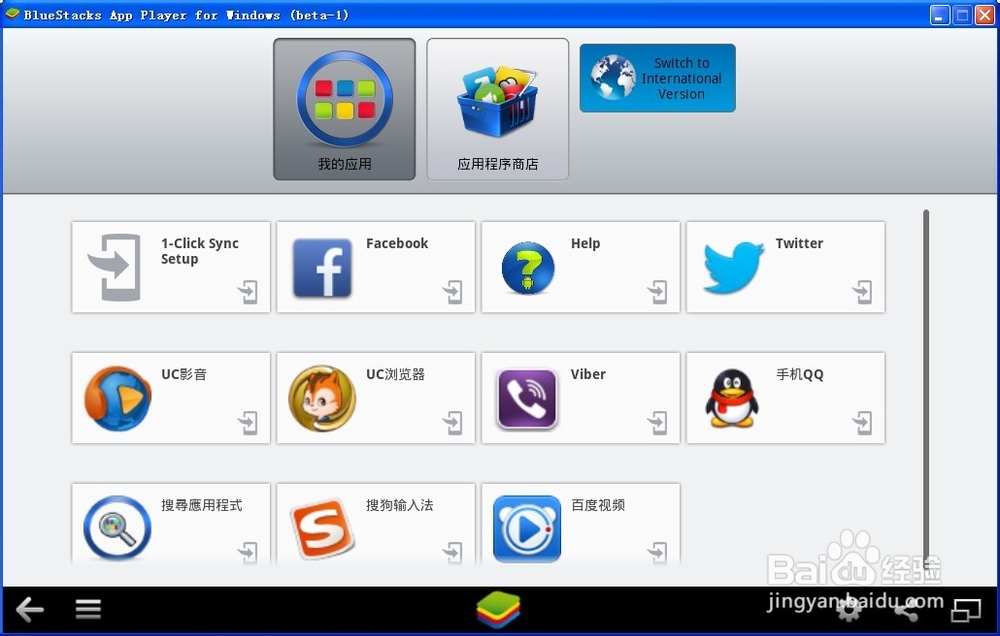This screenshot has height=636, width=1000.
Task: Click the Twitter label text
Action: click(x=799, y=243)
